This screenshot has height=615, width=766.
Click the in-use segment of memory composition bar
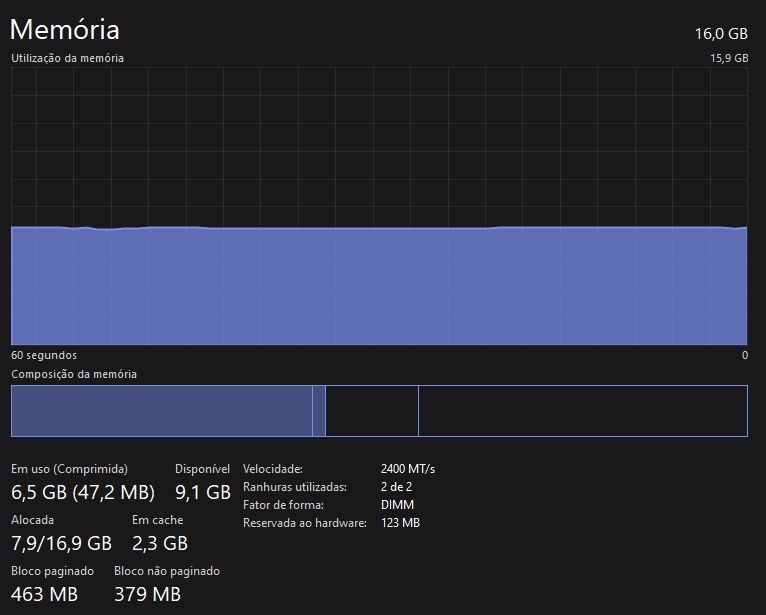click(162, 411)
